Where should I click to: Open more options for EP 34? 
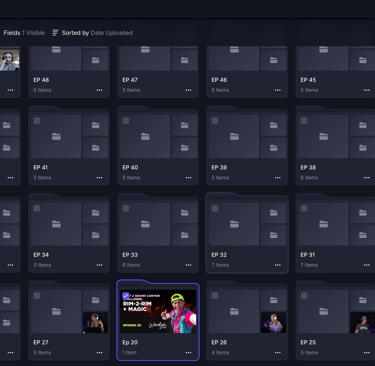pyautogui.click(x=99, y=265)
